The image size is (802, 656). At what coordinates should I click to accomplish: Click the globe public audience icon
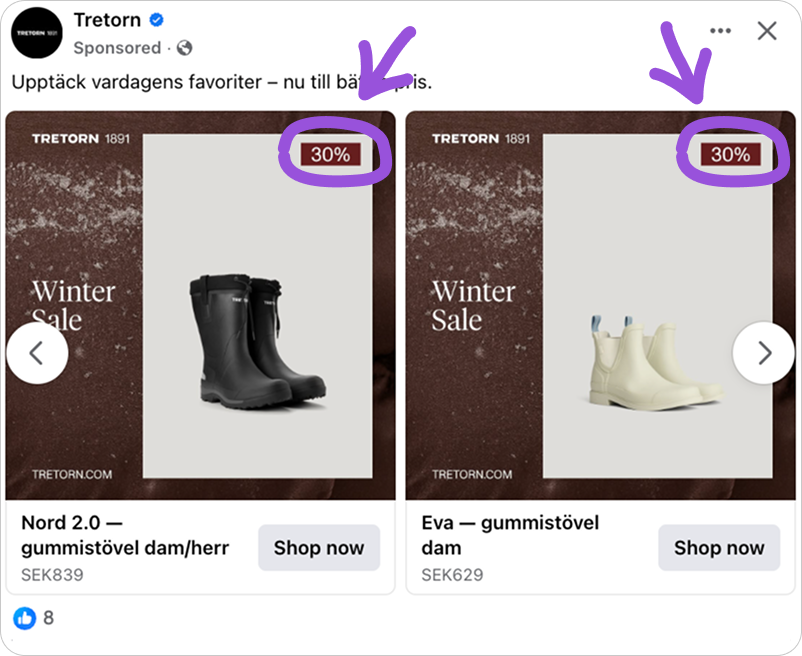click(184, 48)
